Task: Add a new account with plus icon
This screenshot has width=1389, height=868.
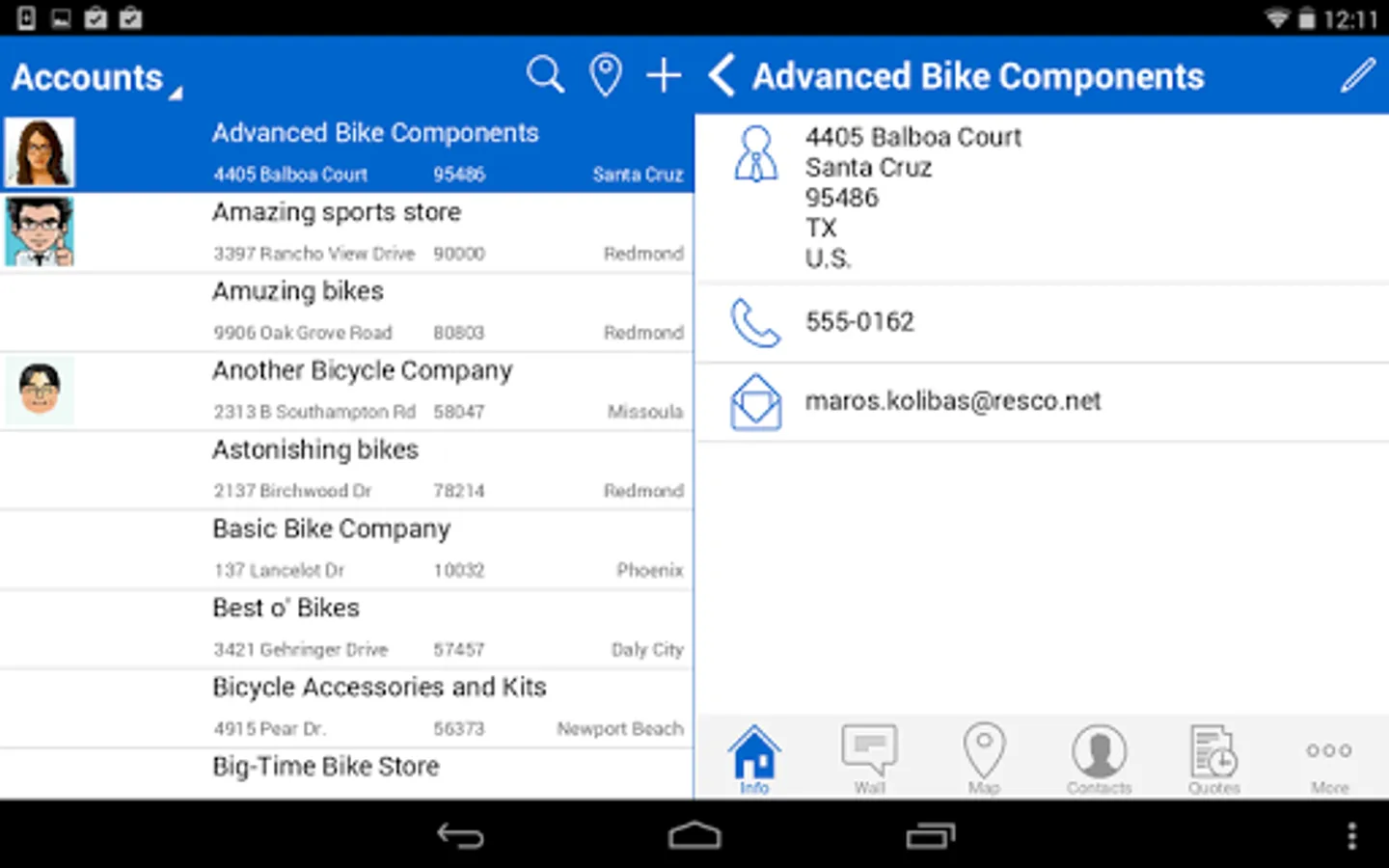Action: (x=664, y=75)
